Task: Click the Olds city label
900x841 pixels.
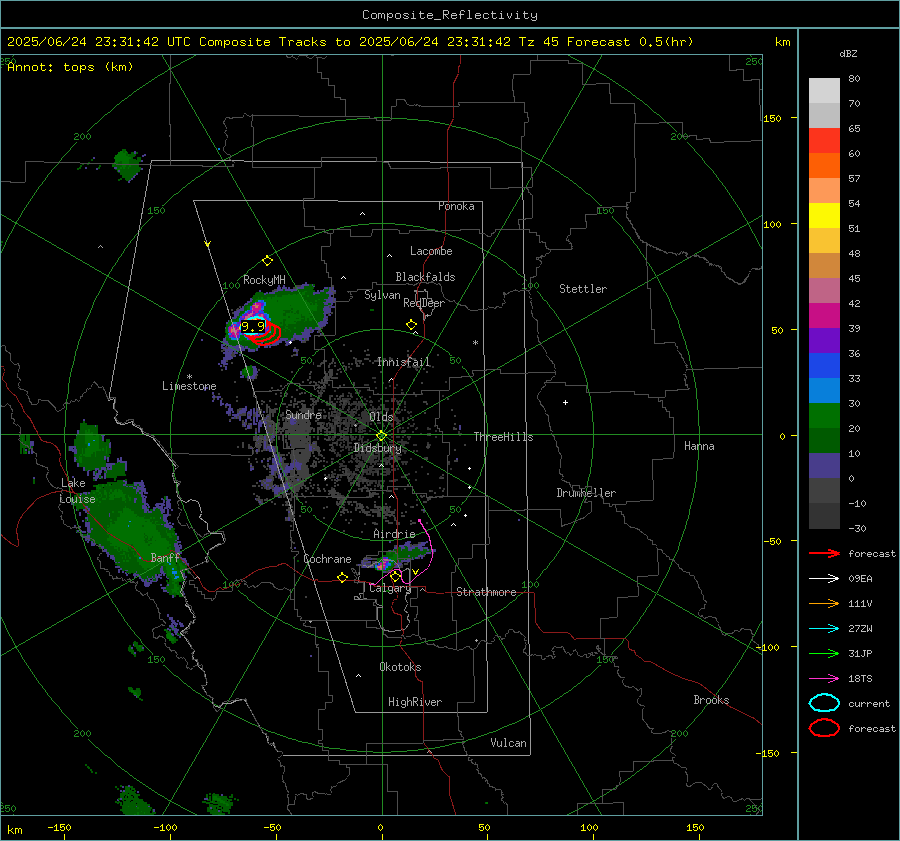Action: tap(381, 417)
